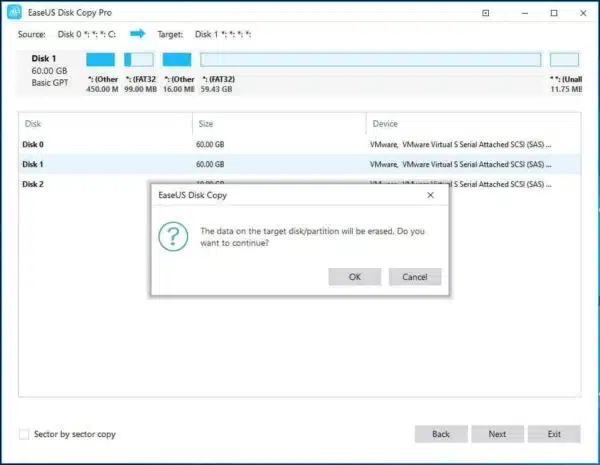Image resolution: width=600 pixels, height=465 pixels.
Task: Minimize the Disk Copy Pro window
Action: (x=525, y=13)
